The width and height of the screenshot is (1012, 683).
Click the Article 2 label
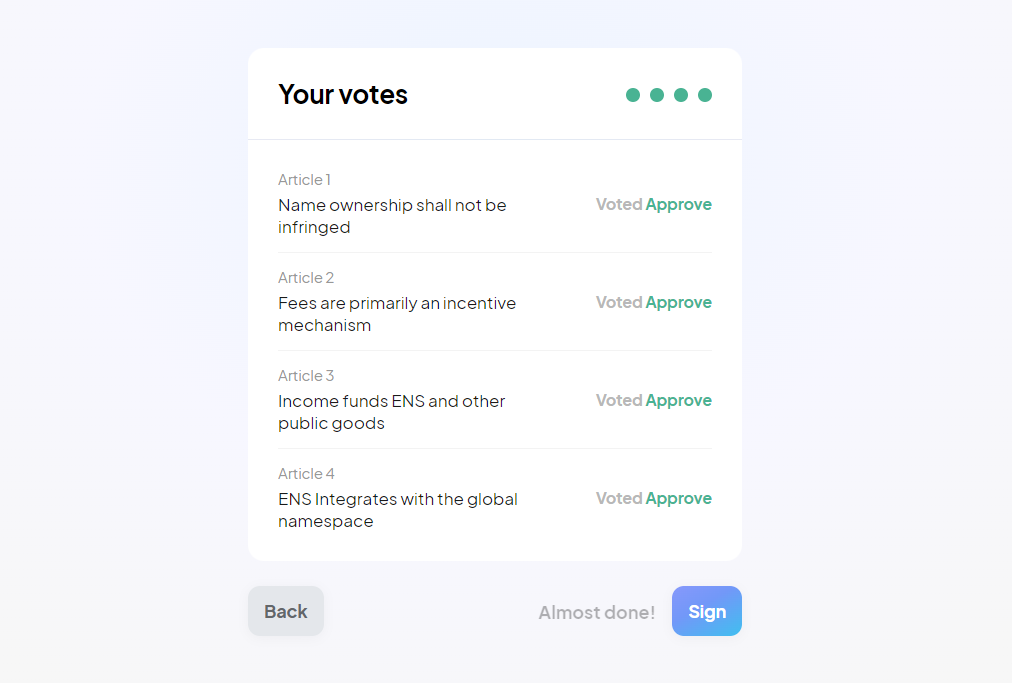(306, 278)
